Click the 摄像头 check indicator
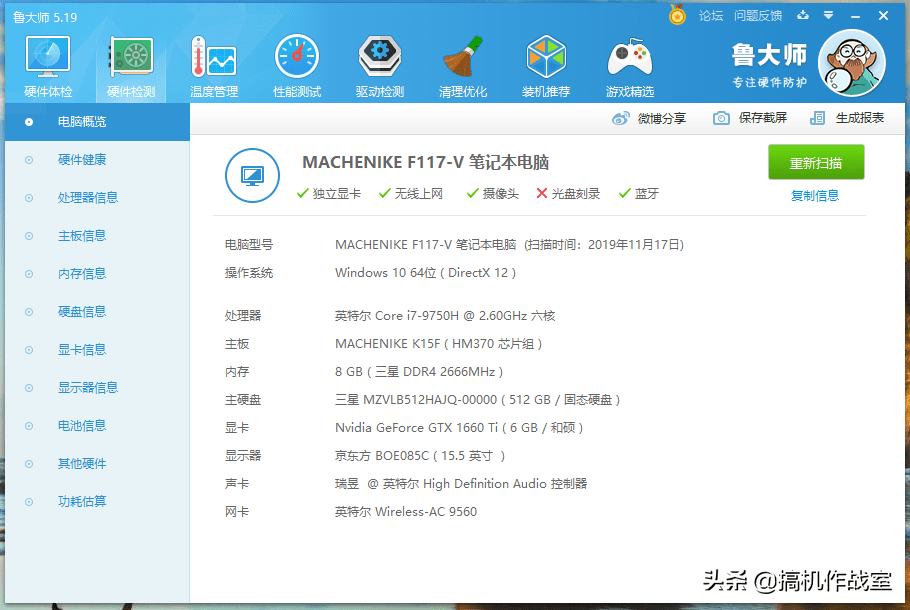The height and width of the screenshot is (610, 910). point(493,193)
